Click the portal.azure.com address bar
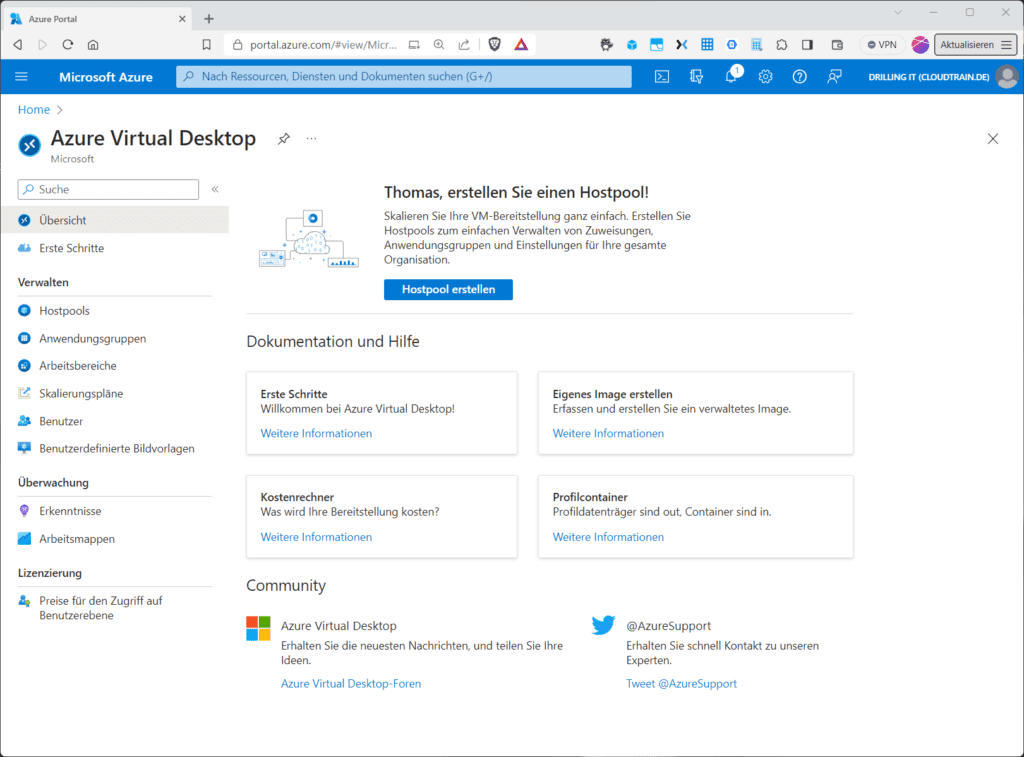Image resolution: width=1024 pixels, height=757 pixels. pyautogui.click(x=323, y=44)
